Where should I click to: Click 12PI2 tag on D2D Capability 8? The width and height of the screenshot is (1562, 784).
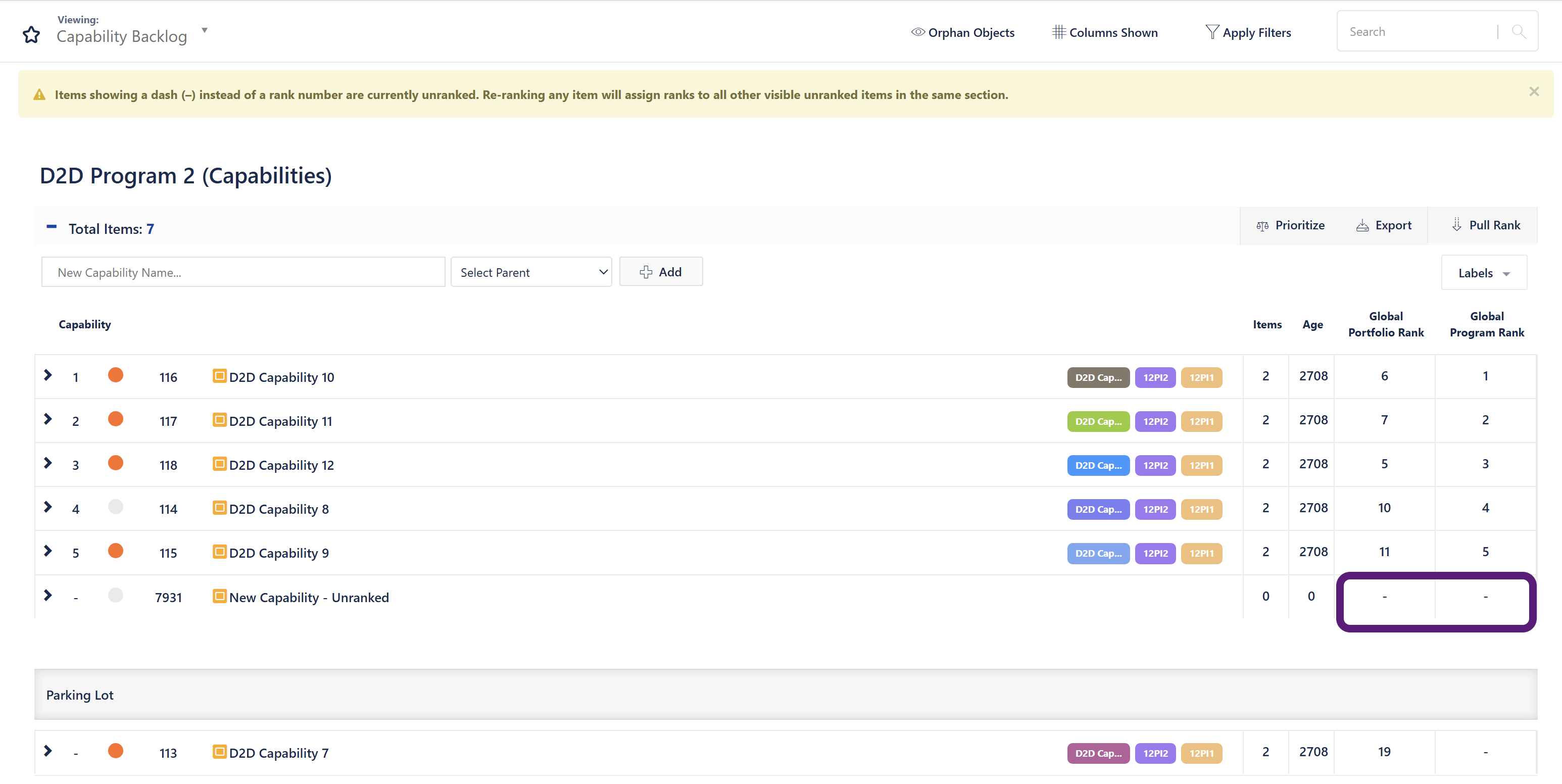pyautogui.click(x=1155, y=509)
